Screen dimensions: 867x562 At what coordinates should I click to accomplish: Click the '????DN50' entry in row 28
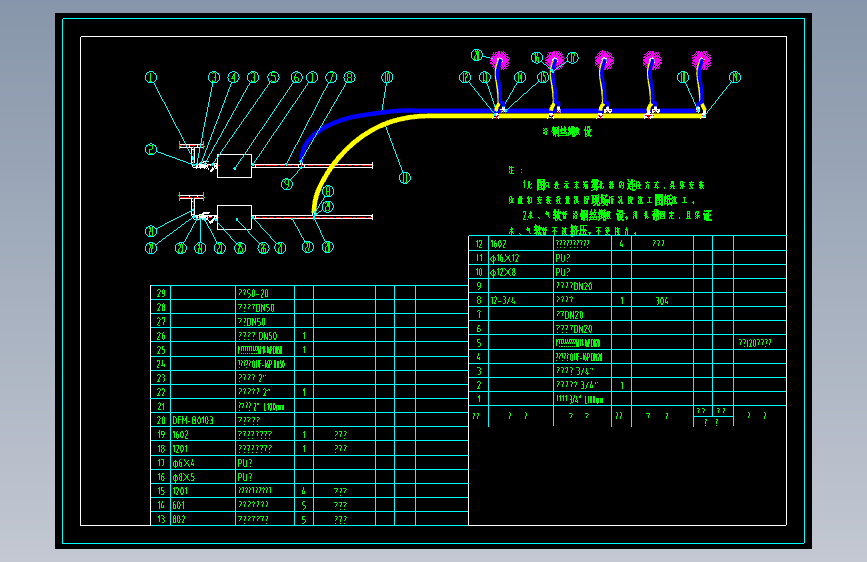click(x=256, y=308)
